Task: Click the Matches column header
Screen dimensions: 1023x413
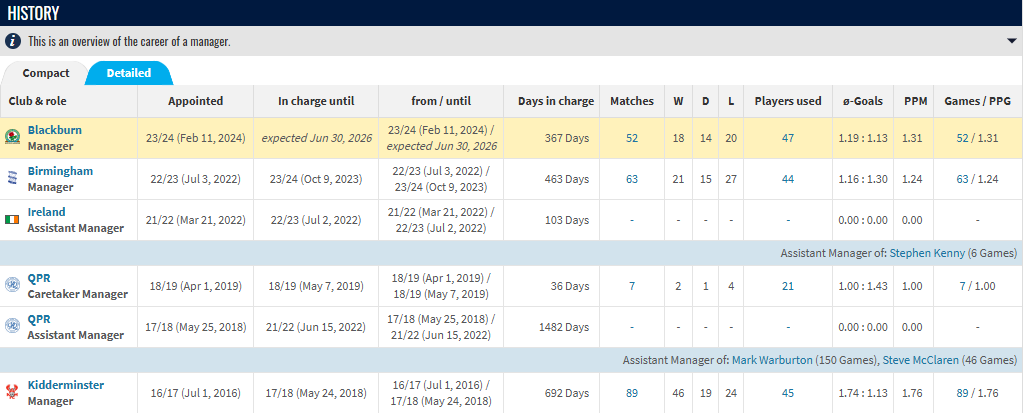Action: 632,101
